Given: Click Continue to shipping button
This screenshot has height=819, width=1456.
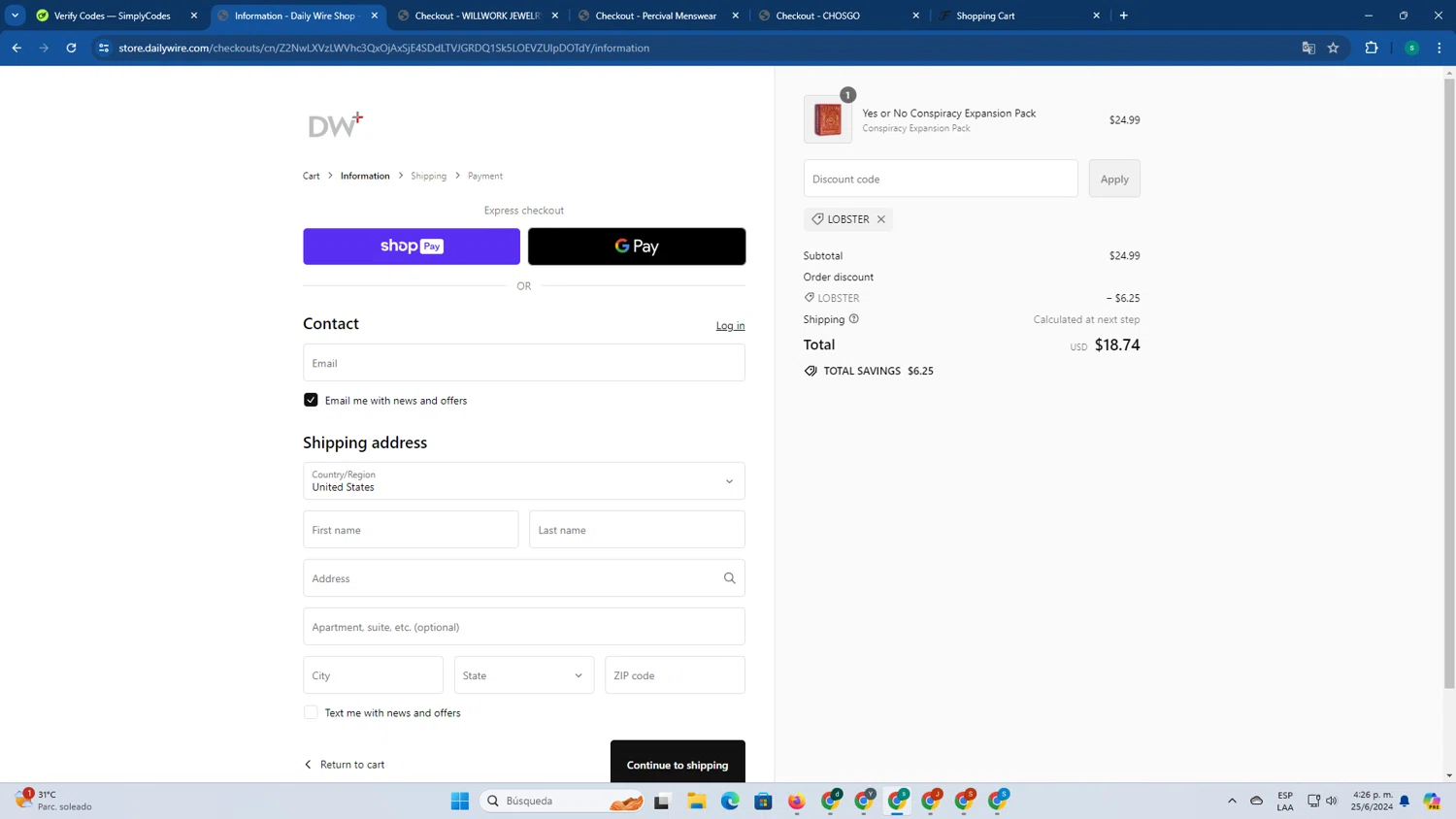Looking at the screenshot, I should 677,764.
